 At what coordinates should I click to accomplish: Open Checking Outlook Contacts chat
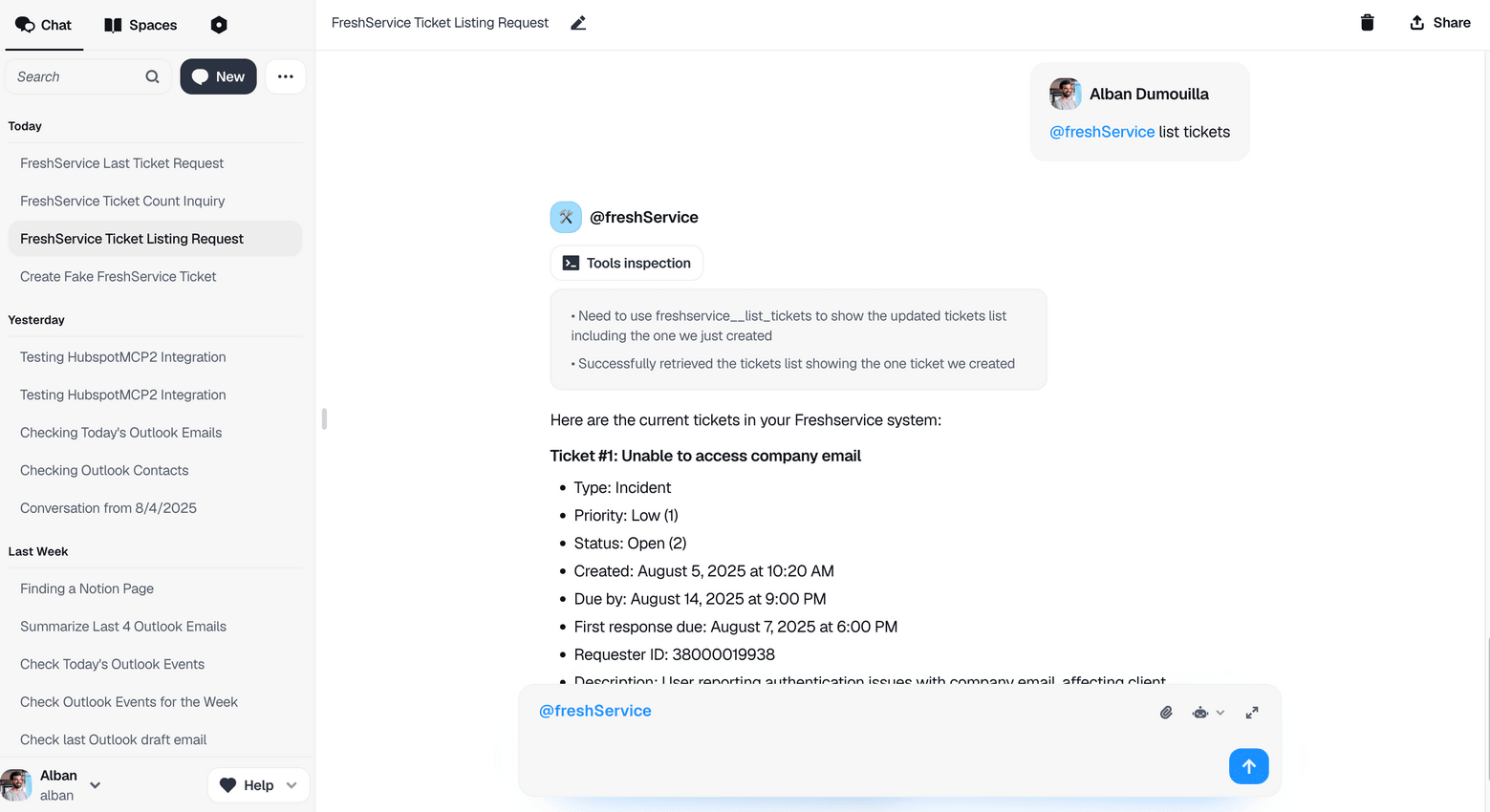[155, 470]
